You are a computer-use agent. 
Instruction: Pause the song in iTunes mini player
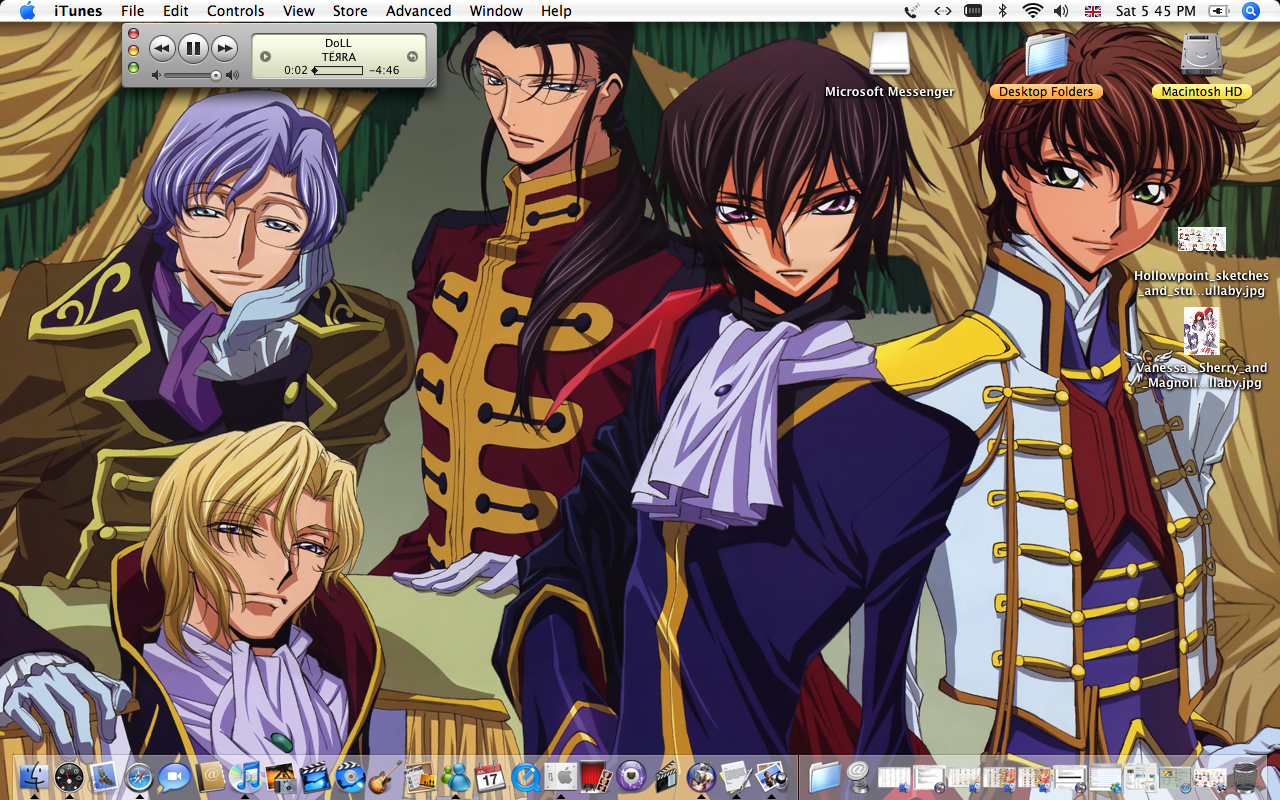click(x=193, y=47)
